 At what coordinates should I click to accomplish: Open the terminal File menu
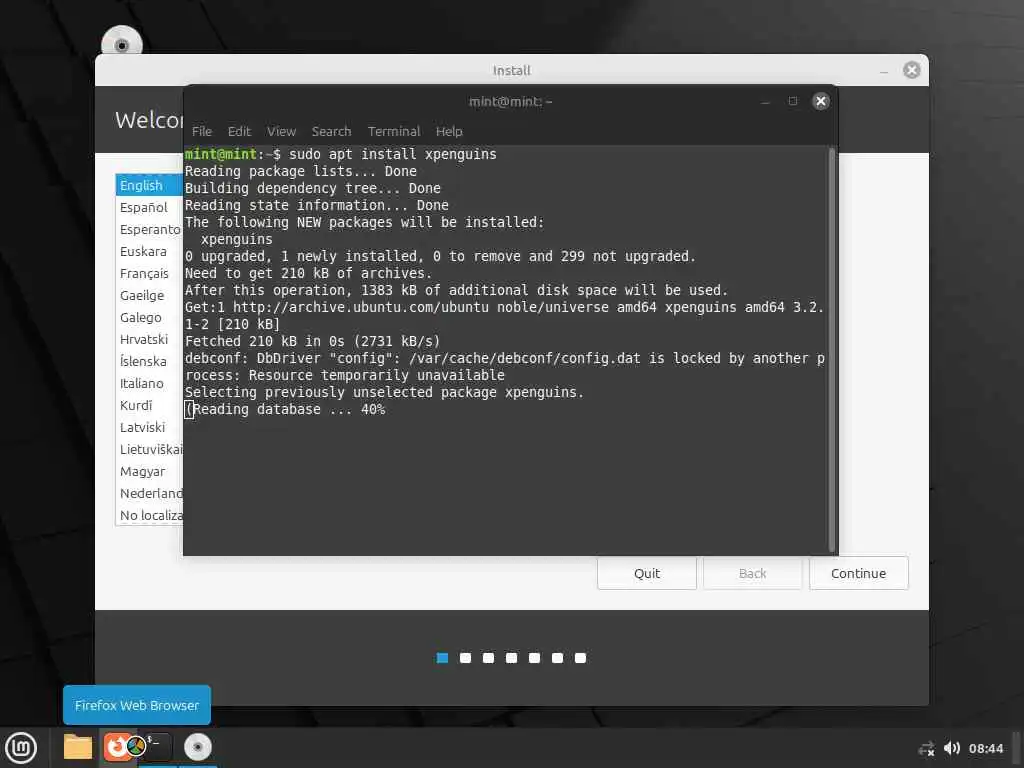pos(202,131)
